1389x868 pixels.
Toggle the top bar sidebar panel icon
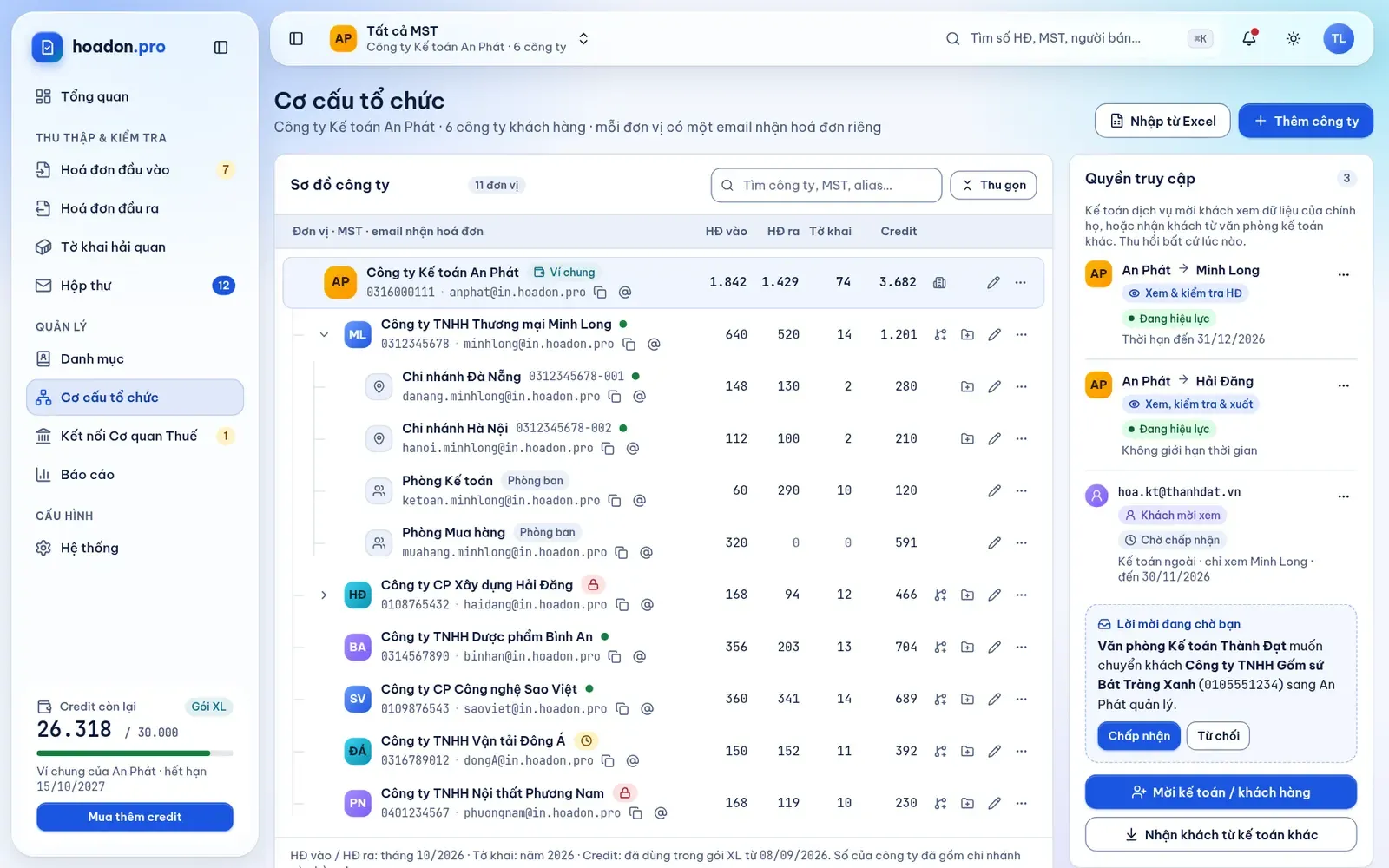tap(296, 38)
